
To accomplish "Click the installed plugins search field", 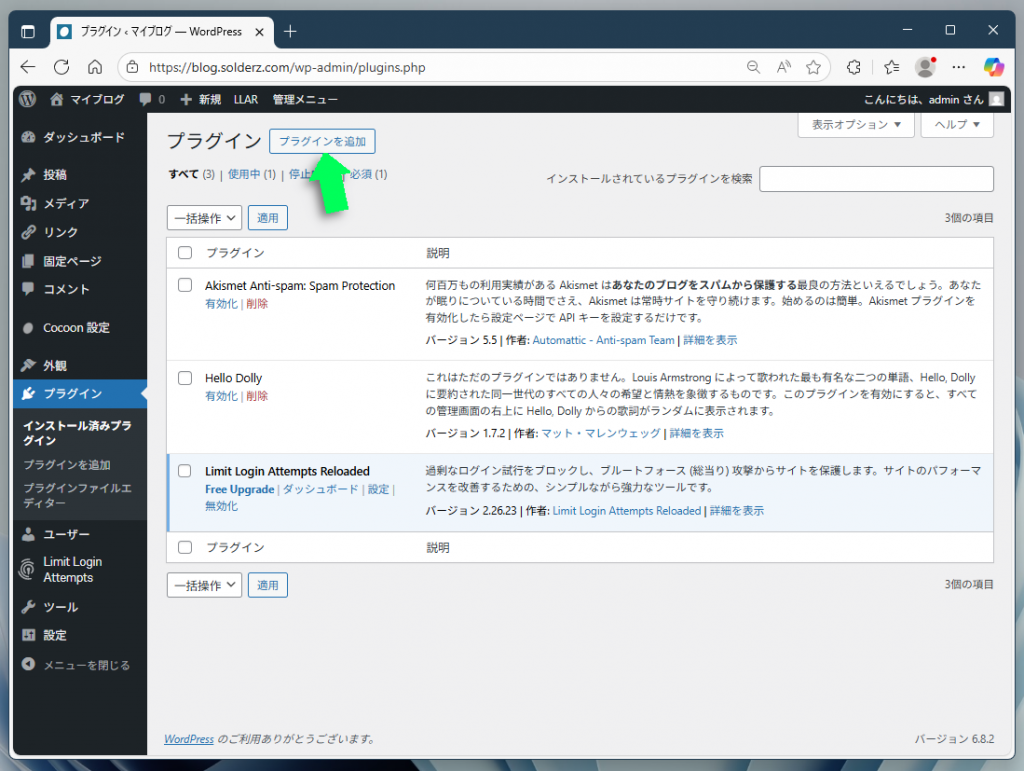I will [x=876, y=179].
